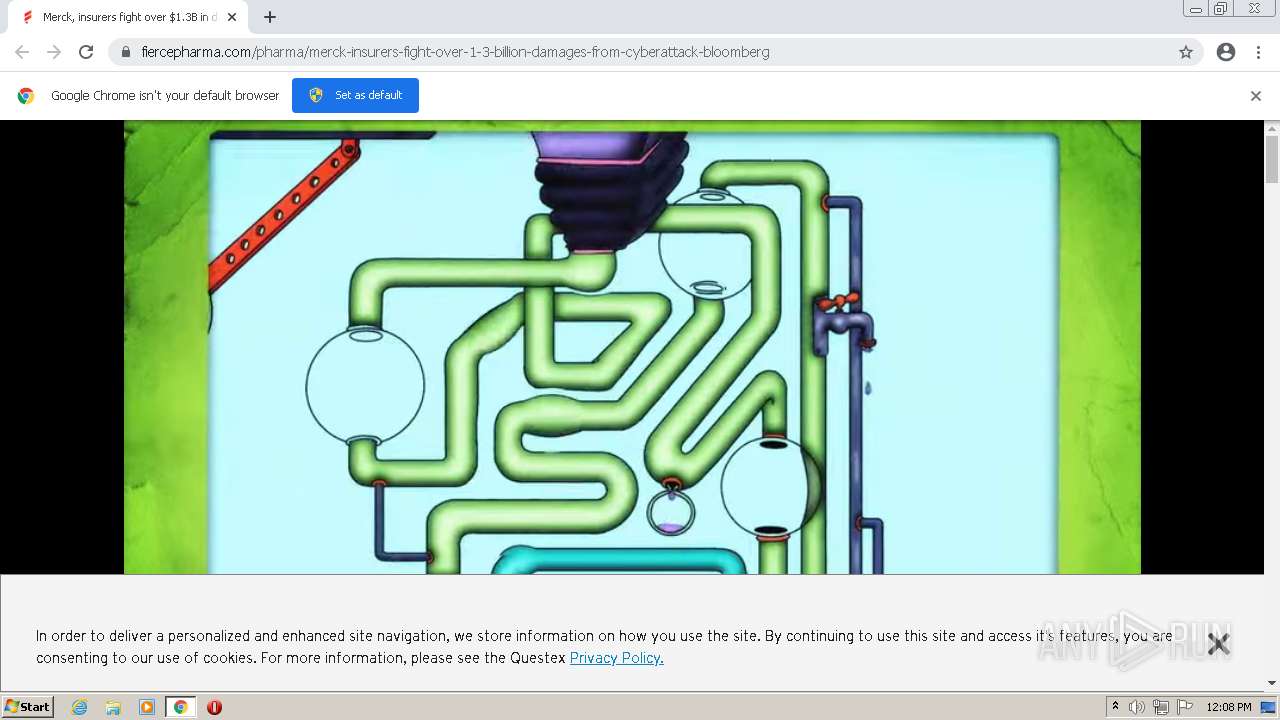Open the volume control tray icon
Image resolution: width=1280 pixels, height=720 pixels.
(x=1136, y=707)
